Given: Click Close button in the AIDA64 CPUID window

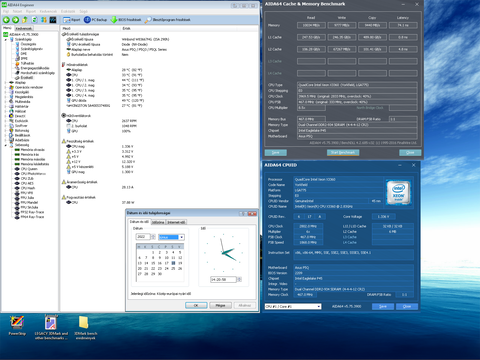Looking at the screenshot, I should click(407, 306).
